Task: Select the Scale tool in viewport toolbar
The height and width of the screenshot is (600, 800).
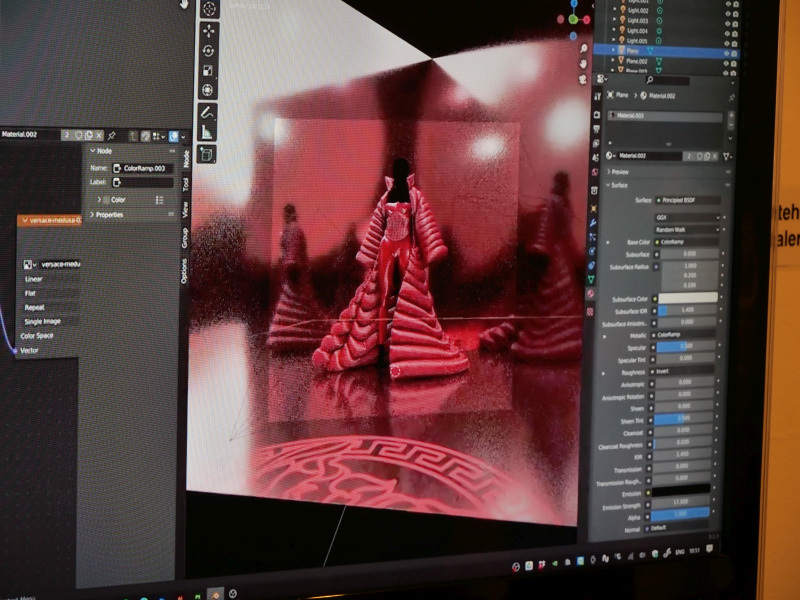Action: point(208,71)
